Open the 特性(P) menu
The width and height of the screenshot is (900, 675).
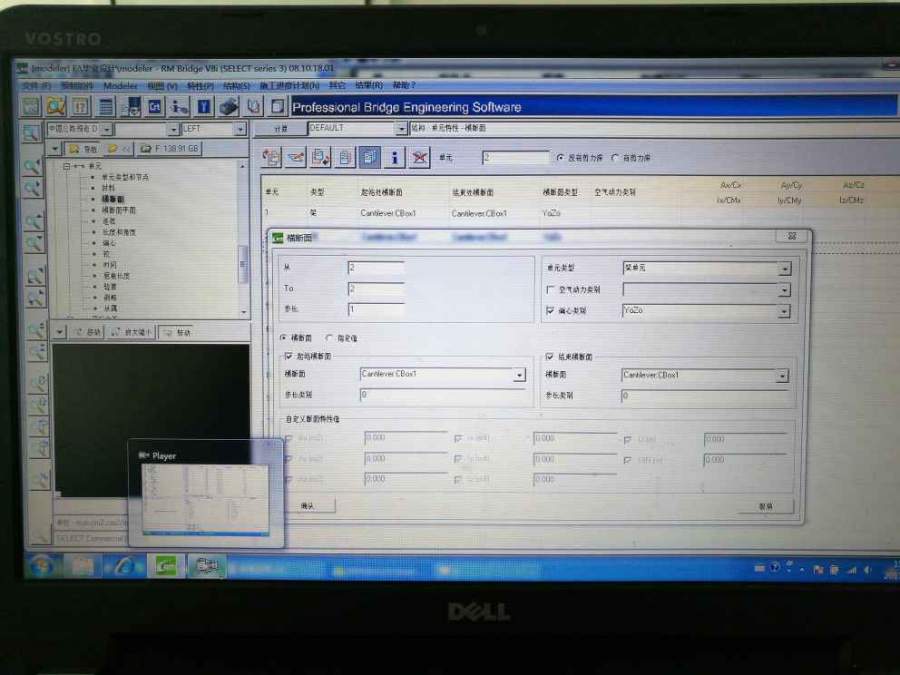pyautogui.click(x=200, y=86)
